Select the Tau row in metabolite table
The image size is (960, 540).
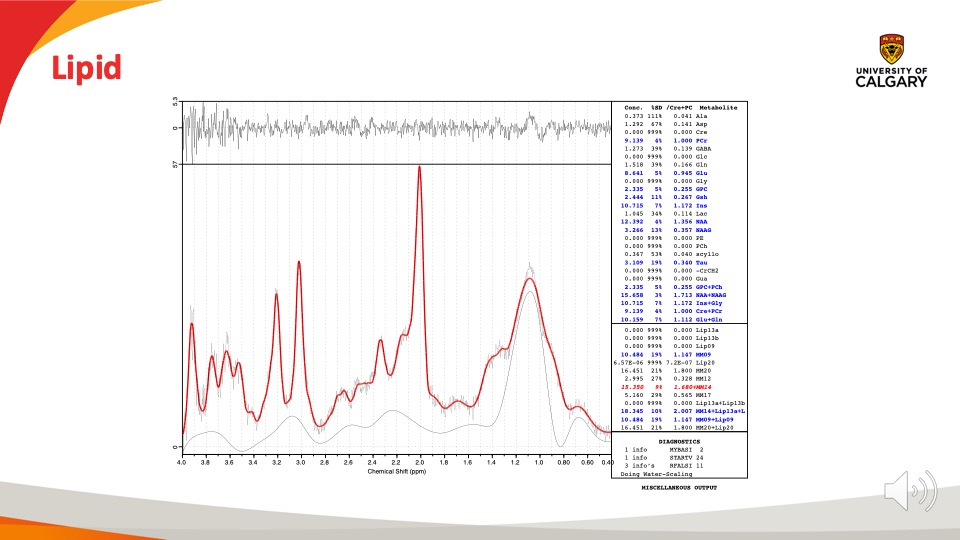(680, 262)
